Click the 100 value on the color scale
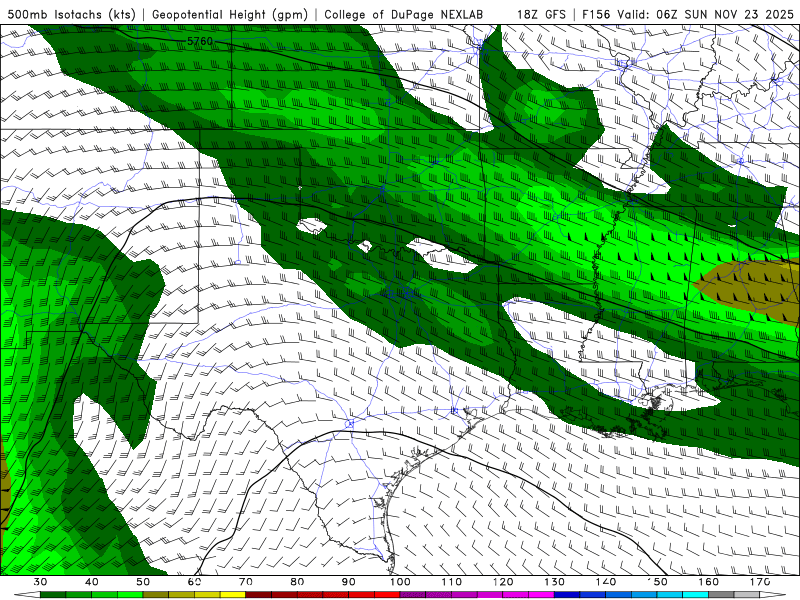 coord(400,582)
